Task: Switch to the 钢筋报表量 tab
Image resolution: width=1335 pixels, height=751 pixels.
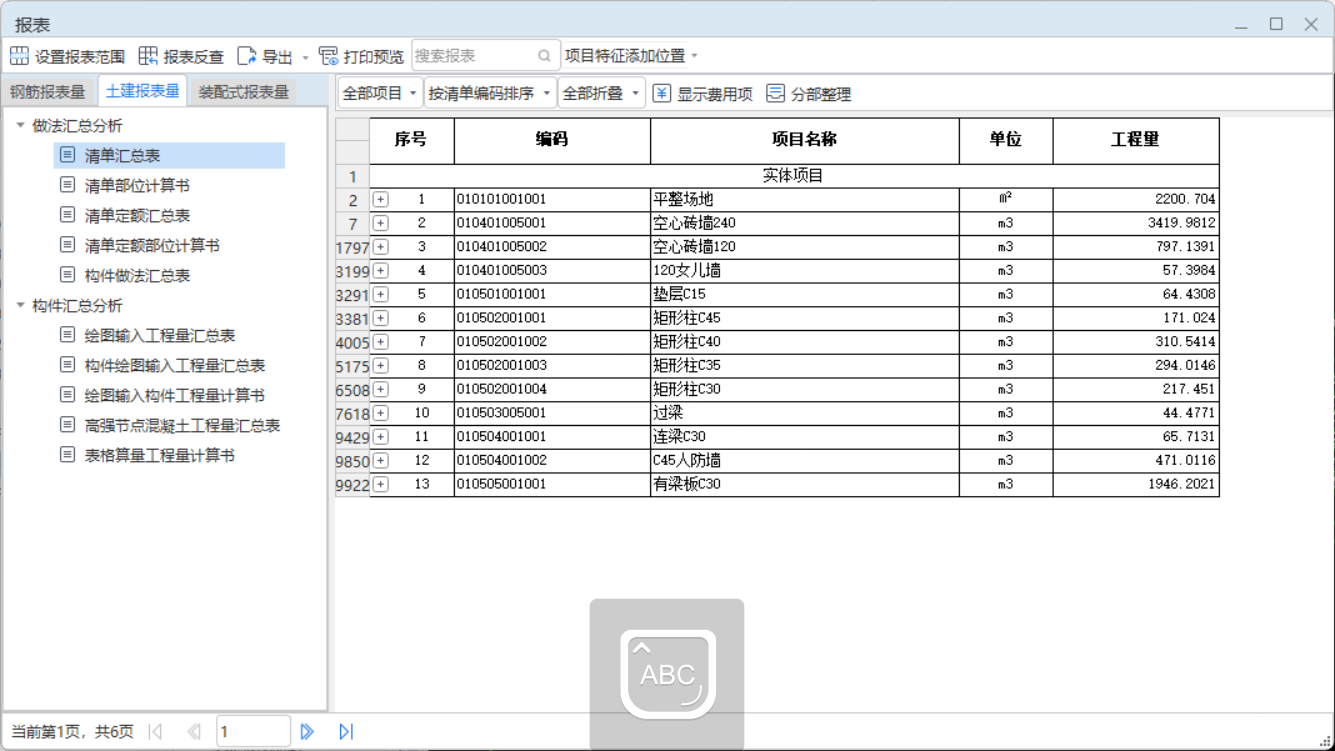Action: (48, 92)
